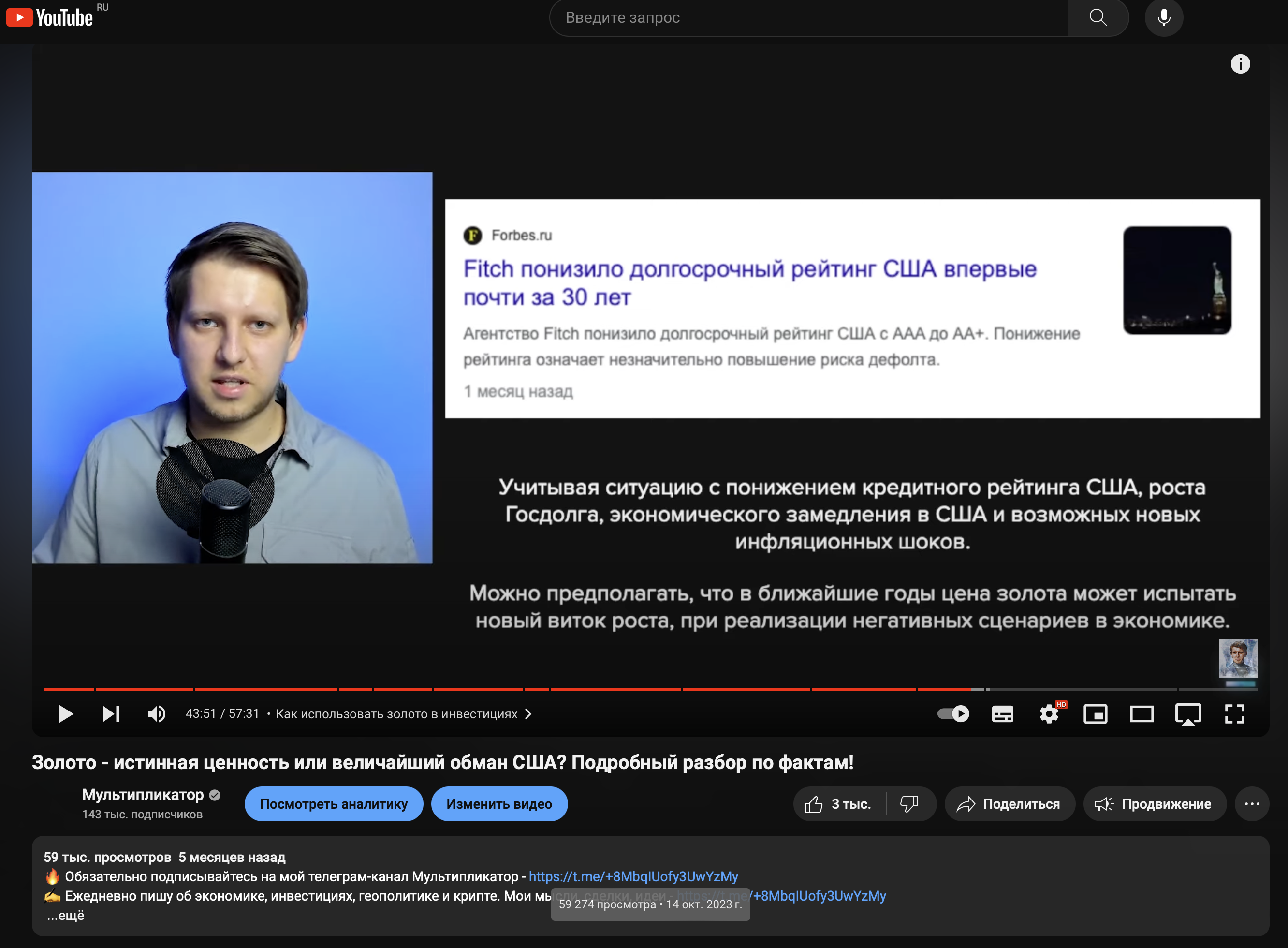Toggle the autoplay switch
Screen dimensions: 1288x948
[x=953, y=714]
